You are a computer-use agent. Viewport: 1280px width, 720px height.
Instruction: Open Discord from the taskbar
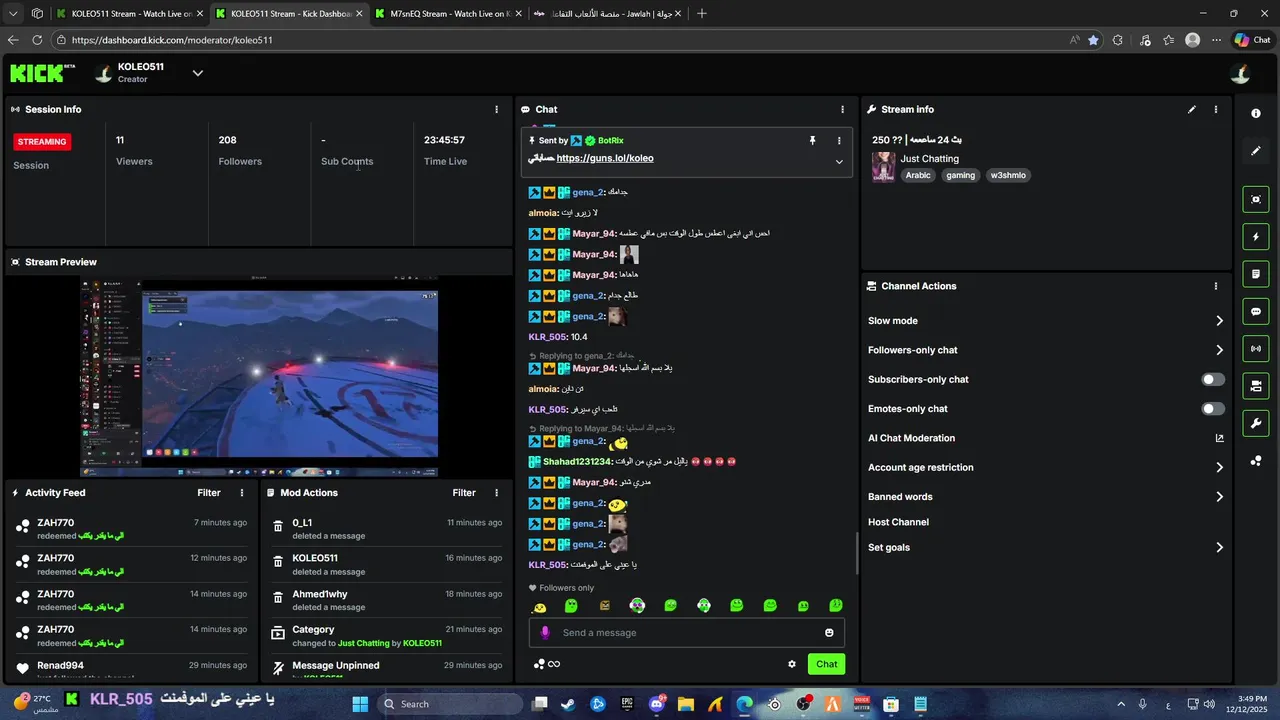point(656,704)
